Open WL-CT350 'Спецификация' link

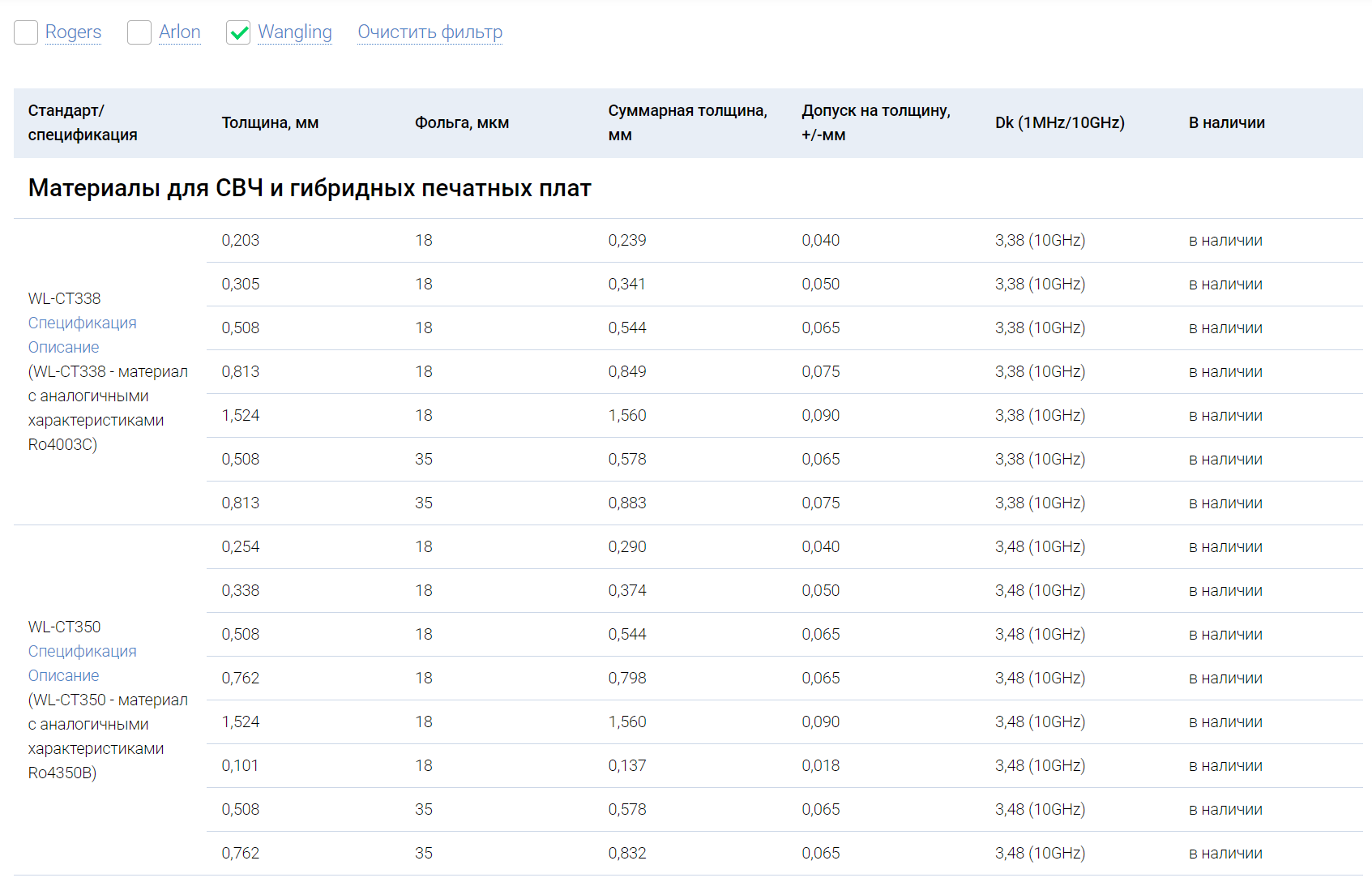coord(83,651)
